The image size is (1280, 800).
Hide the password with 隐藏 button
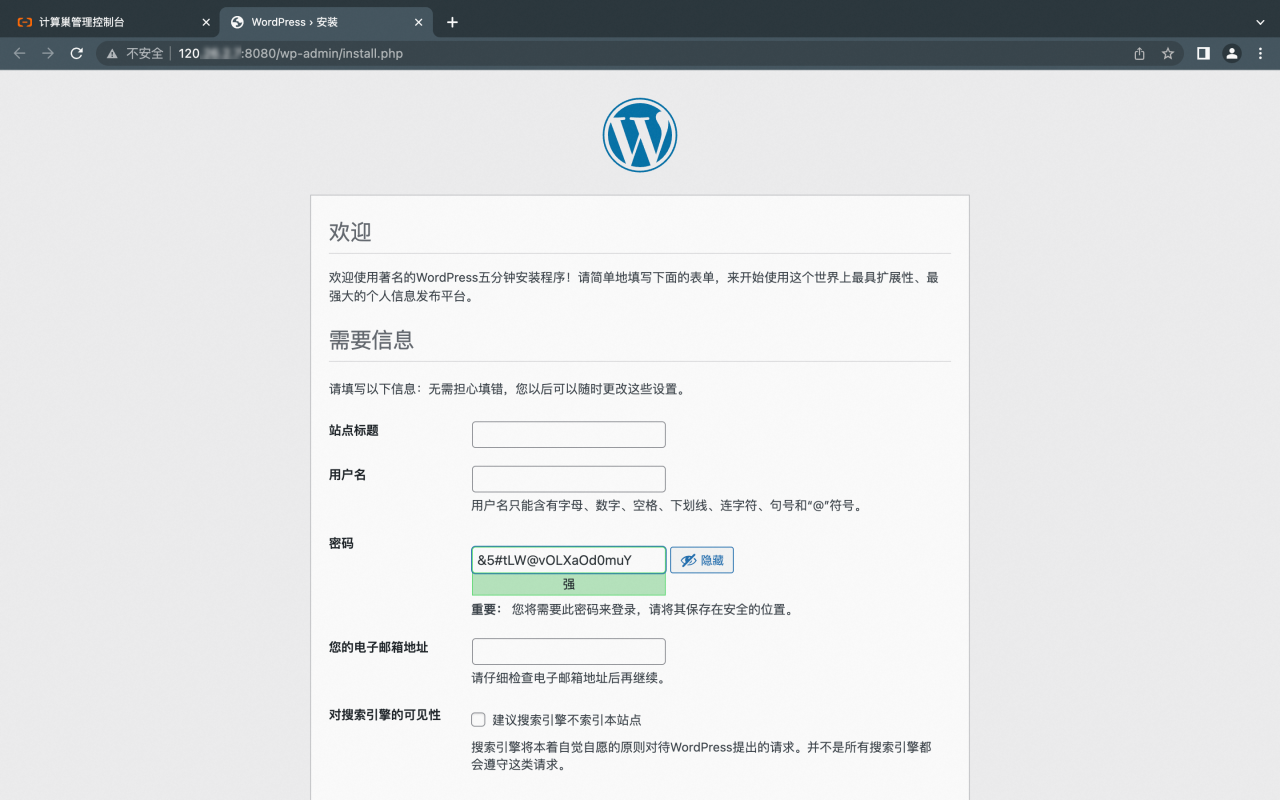701,560
